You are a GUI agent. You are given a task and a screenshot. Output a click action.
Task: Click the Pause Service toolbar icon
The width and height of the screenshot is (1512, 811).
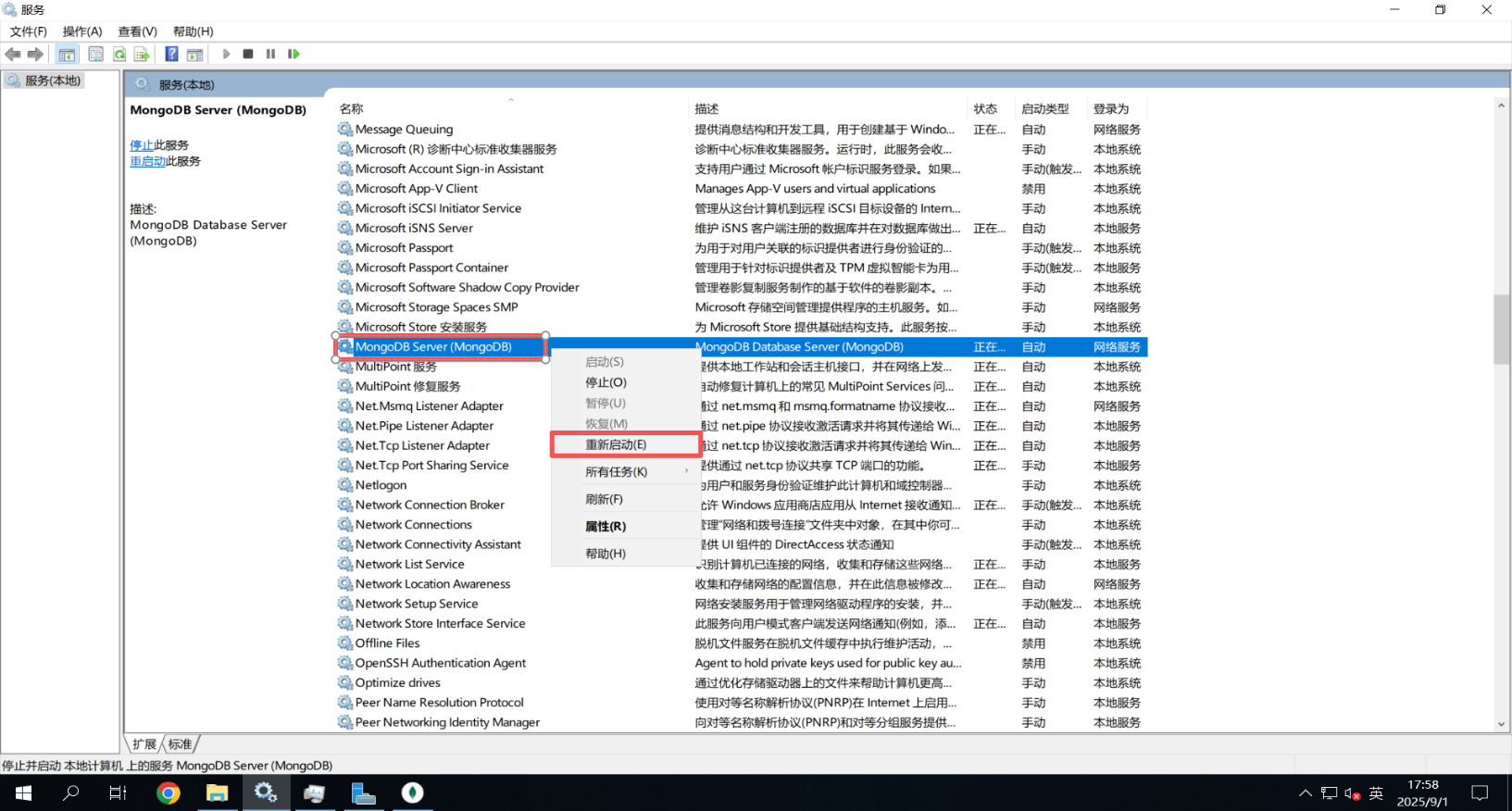pyautogui.click(x=270, y=54)
